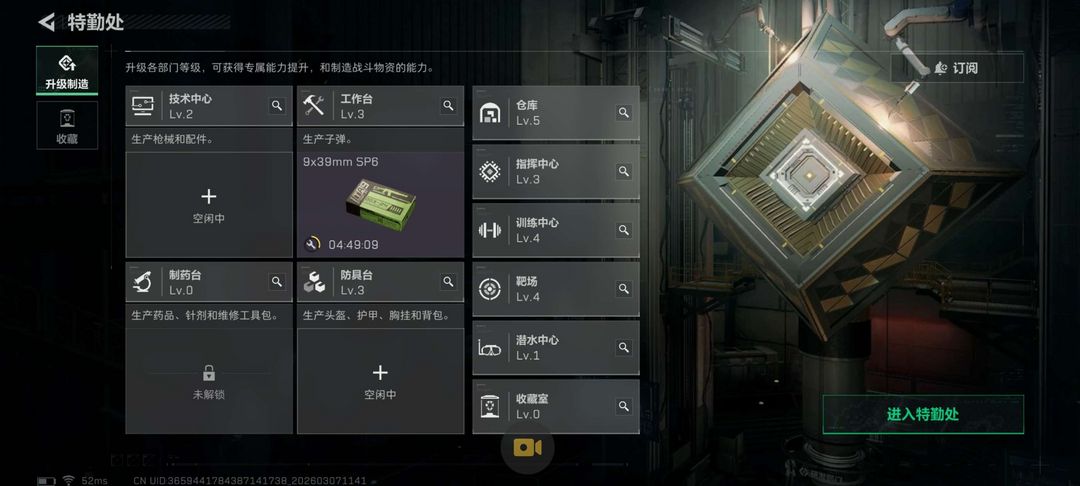Switch to the 收藏 sidebar tab
1080x486 pixels.
pyautogui.click(x=67, y=125)
